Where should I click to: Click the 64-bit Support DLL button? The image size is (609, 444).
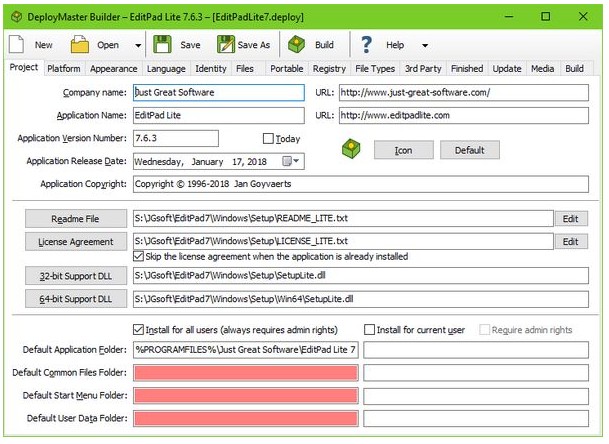click(x=76, y=299)
